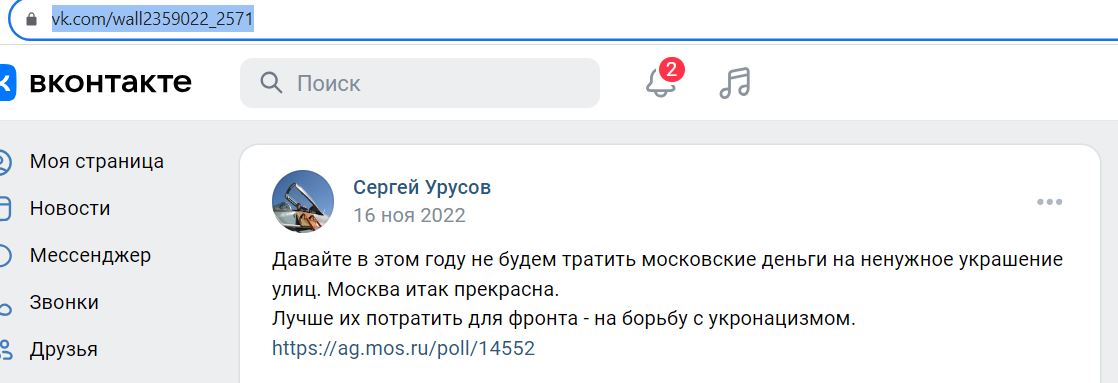This screenshot has width=1118, height=383.
Task: Open the notifications bell
Action: coord(661,83)
